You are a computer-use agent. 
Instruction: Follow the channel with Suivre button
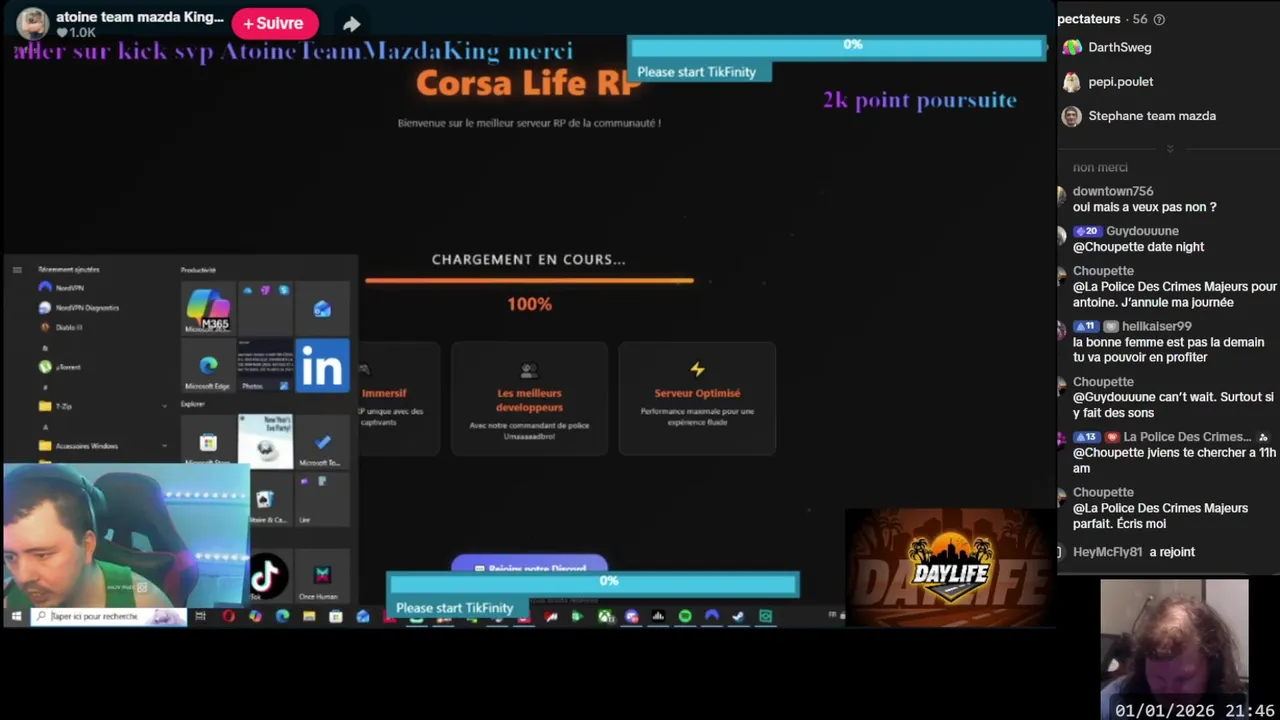point(274,23)
